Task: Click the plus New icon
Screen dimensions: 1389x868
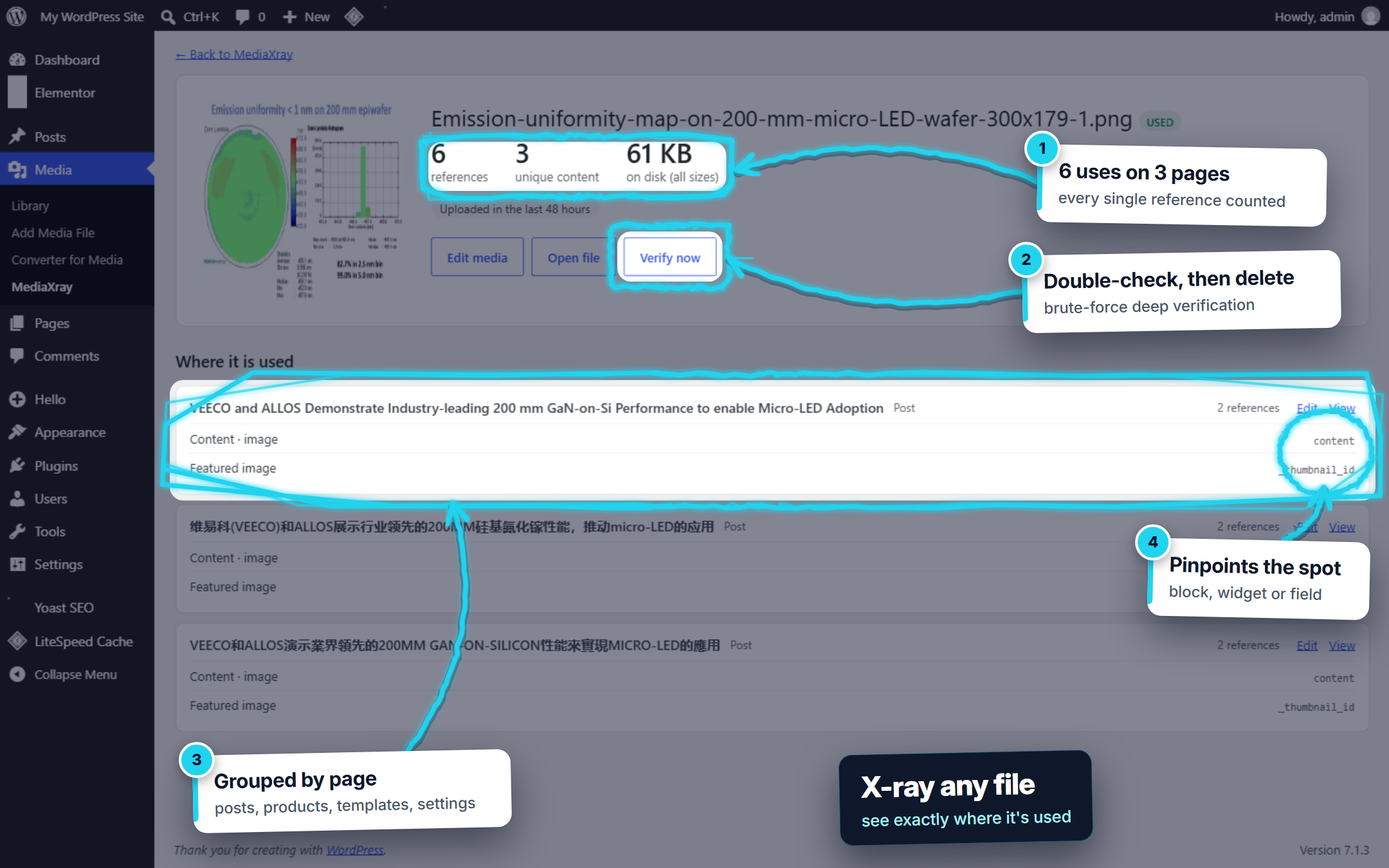Action: [290, 17]
